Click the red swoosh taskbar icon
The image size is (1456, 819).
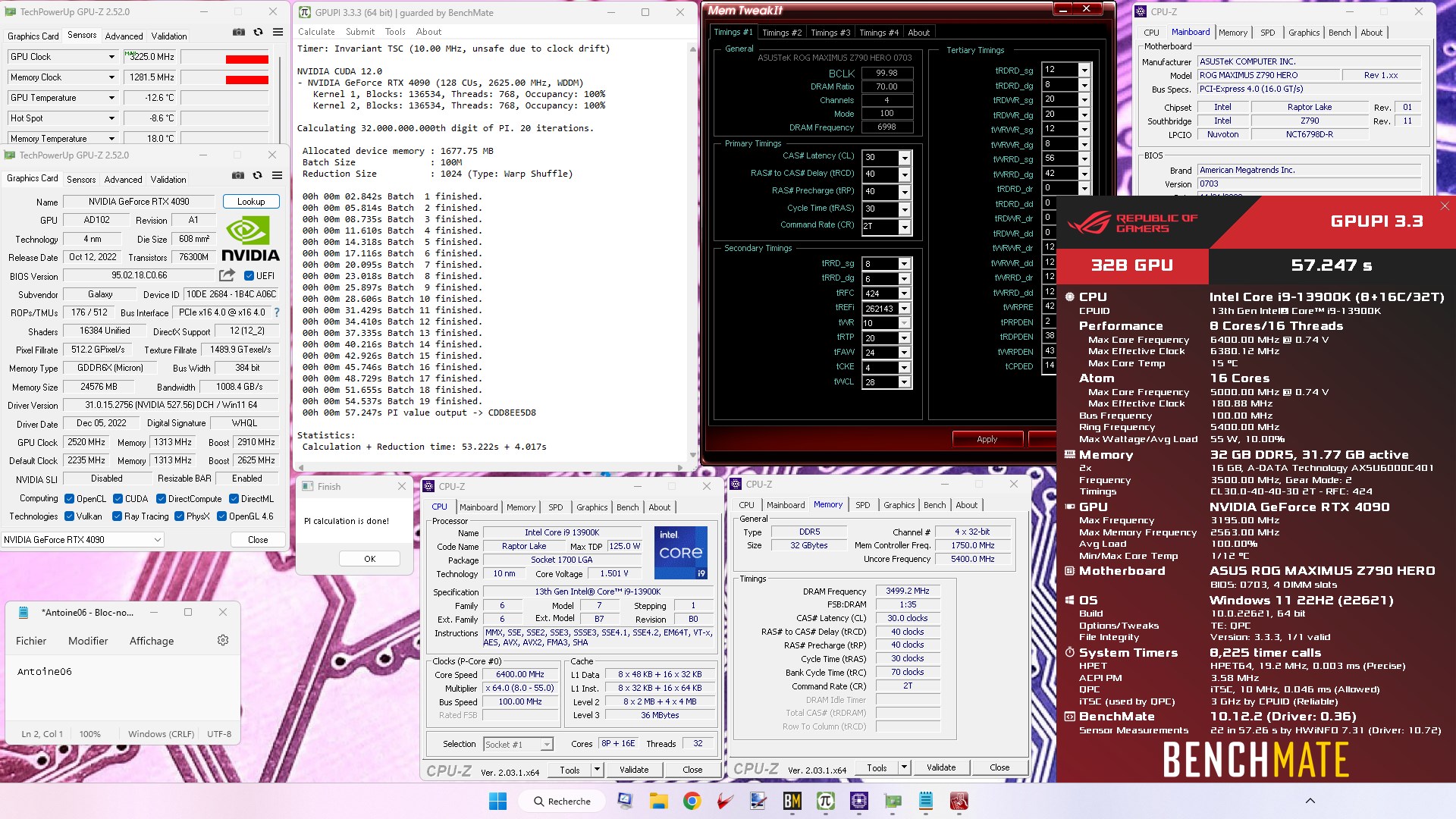(725, 801)
